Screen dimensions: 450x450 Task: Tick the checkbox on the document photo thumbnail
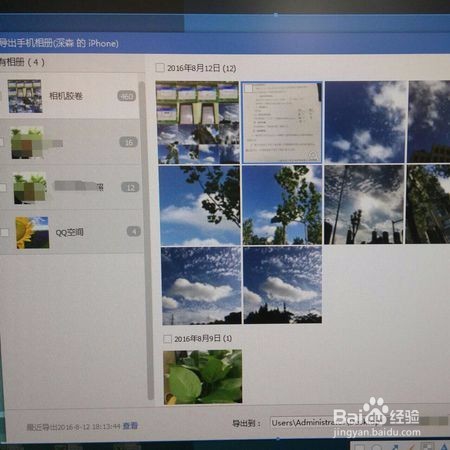[248, 88]
